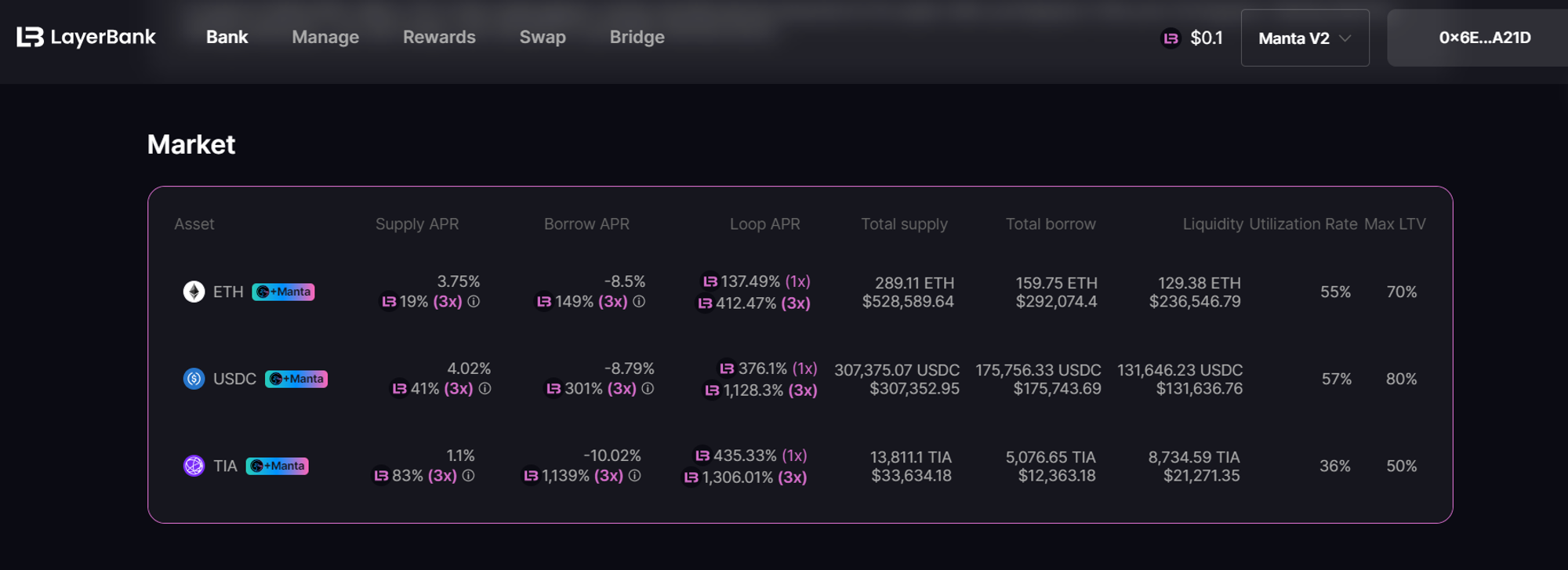
Task: Open the Swap page
Action: click(543, 37)
